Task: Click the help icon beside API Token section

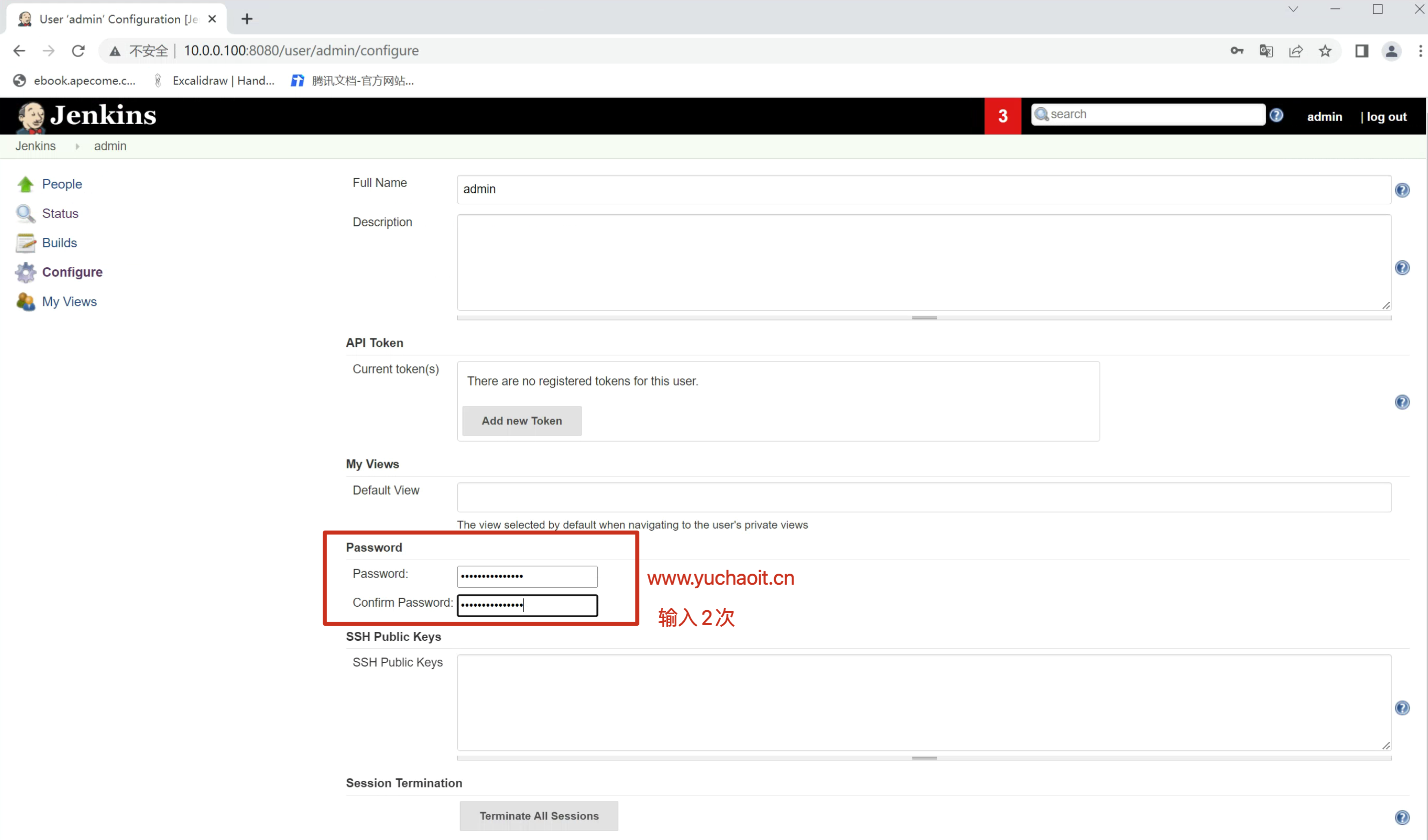Action: 1402,402
